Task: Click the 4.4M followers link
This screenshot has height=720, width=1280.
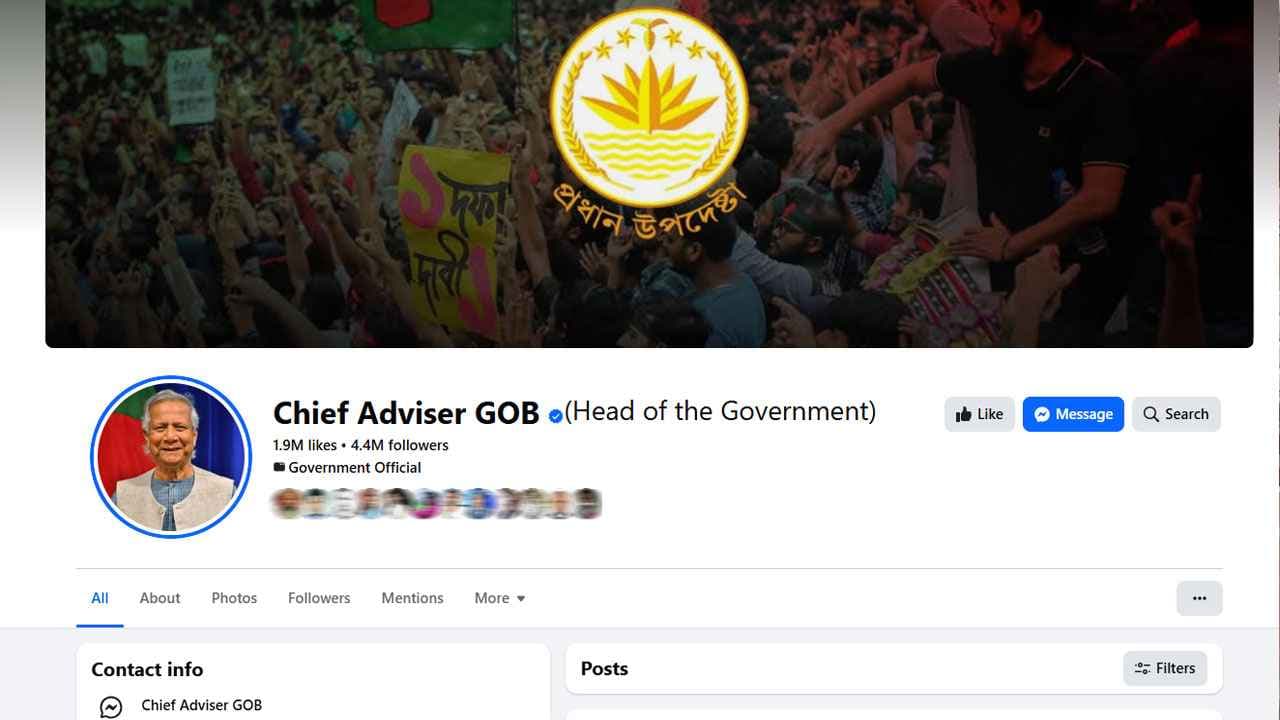Action: (399, 445)
